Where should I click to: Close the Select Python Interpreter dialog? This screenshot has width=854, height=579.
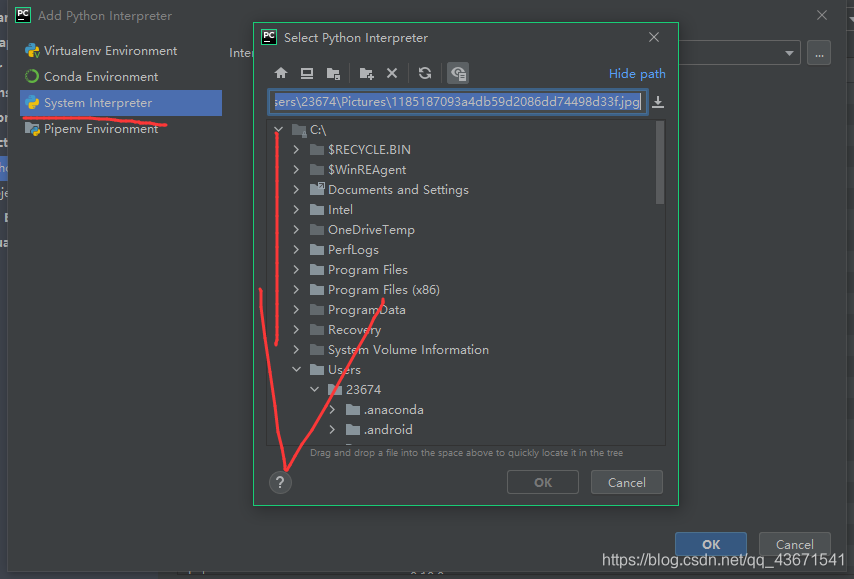click(x=654, y=37)
